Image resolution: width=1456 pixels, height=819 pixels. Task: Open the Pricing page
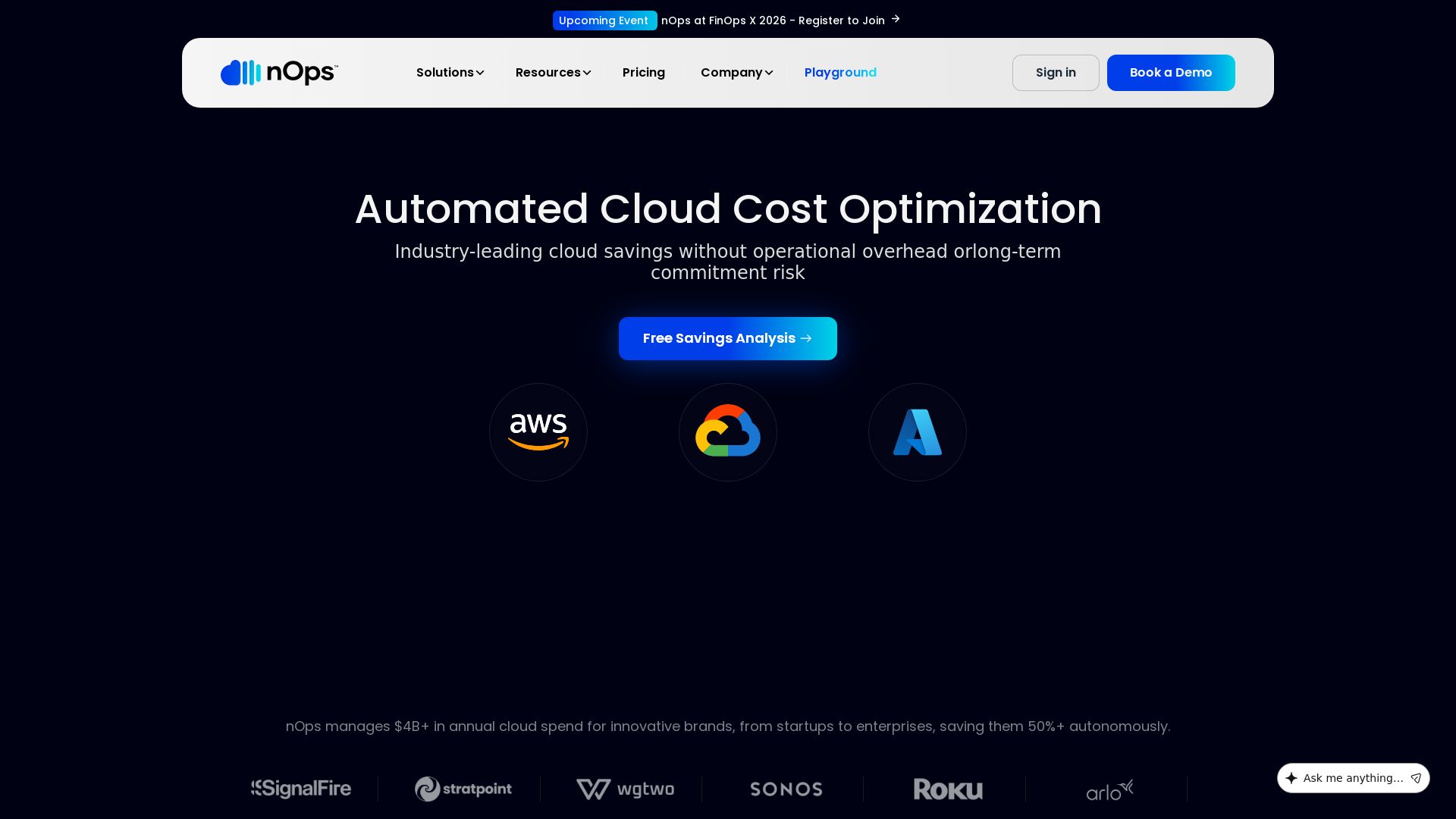(644, 73)
